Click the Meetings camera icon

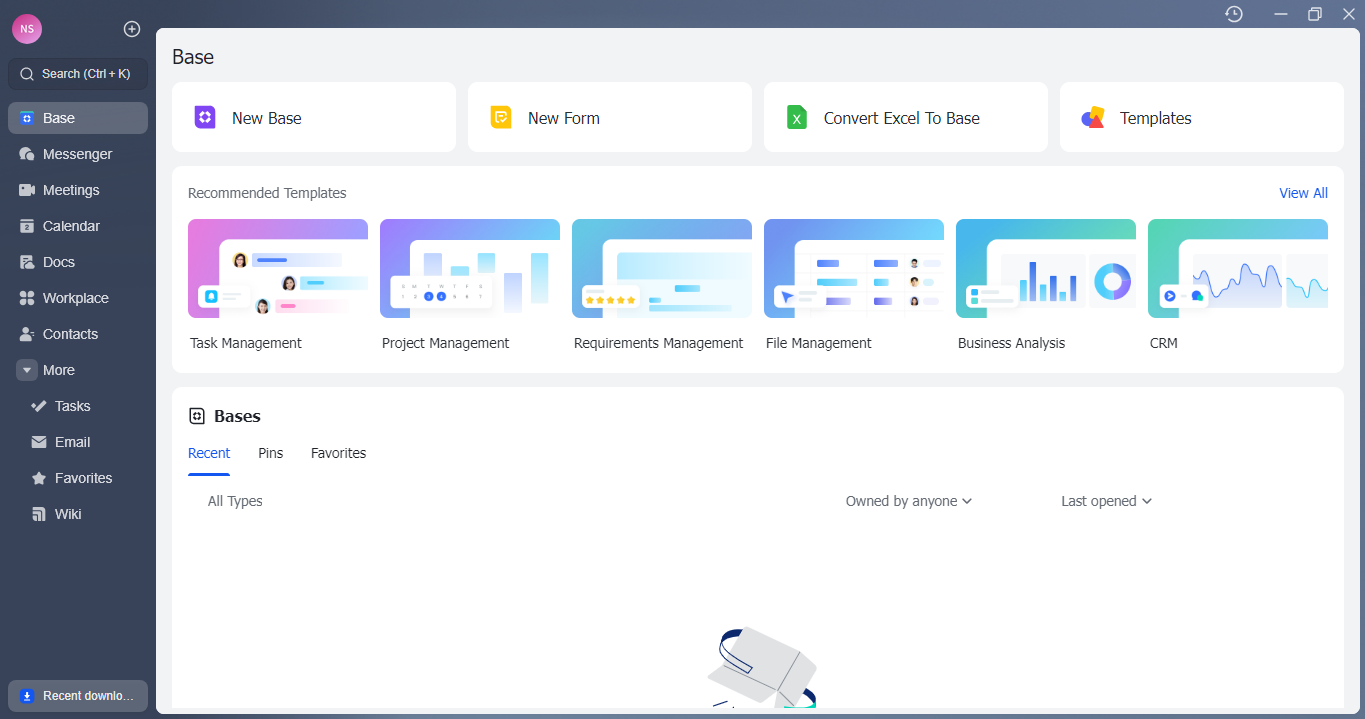pyautogui.click(x=27, y=190)
